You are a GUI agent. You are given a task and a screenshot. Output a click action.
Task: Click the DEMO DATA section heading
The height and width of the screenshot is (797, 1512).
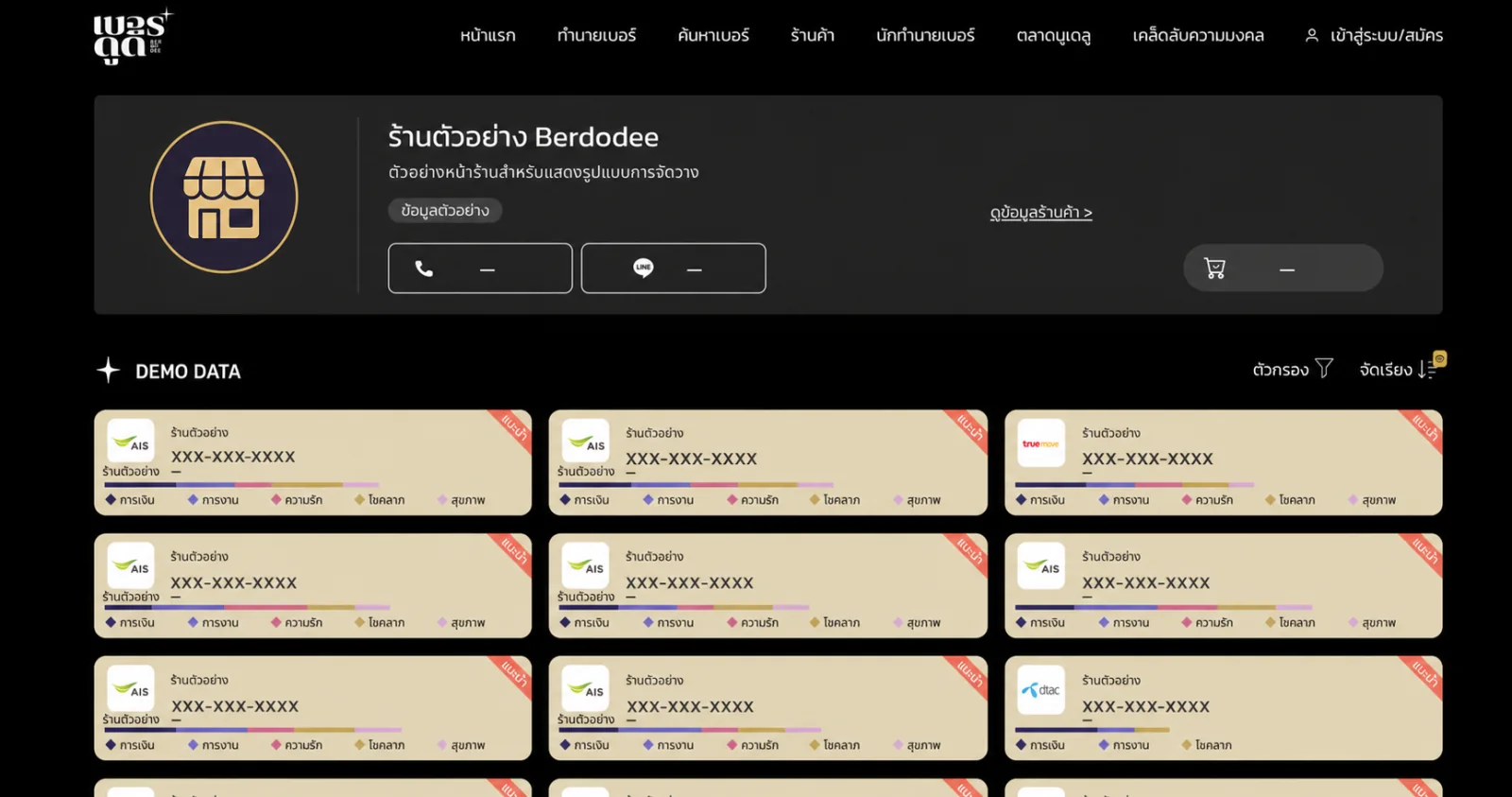[188, 372]
